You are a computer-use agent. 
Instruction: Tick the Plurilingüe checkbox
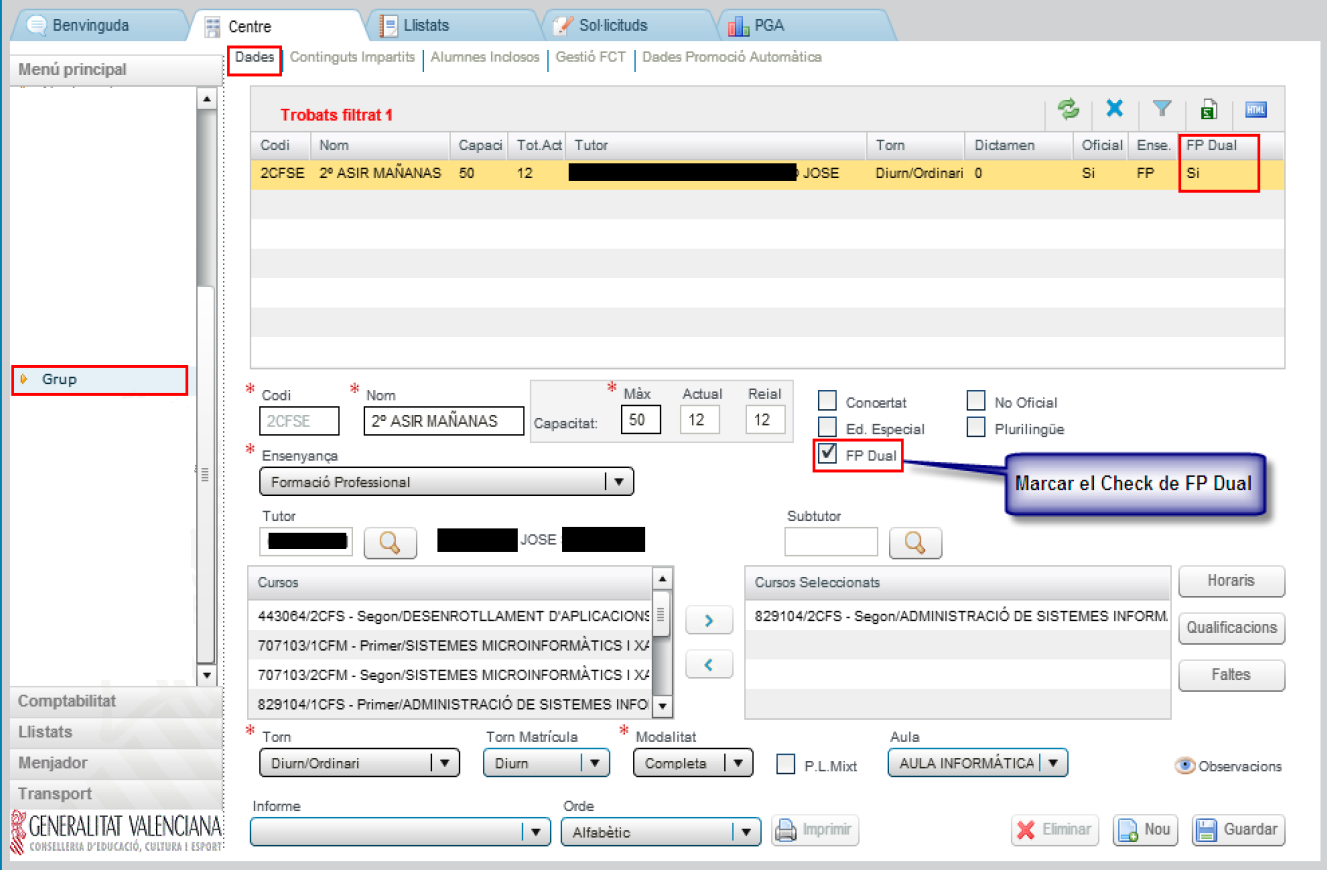976,428
